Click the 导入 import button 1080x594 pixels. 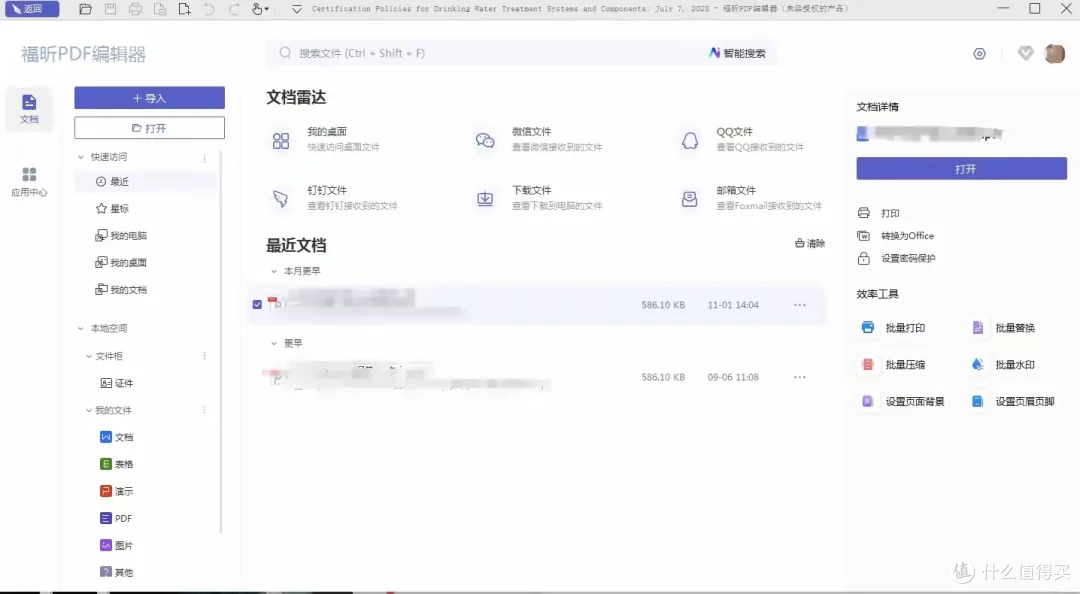[149, 98]
